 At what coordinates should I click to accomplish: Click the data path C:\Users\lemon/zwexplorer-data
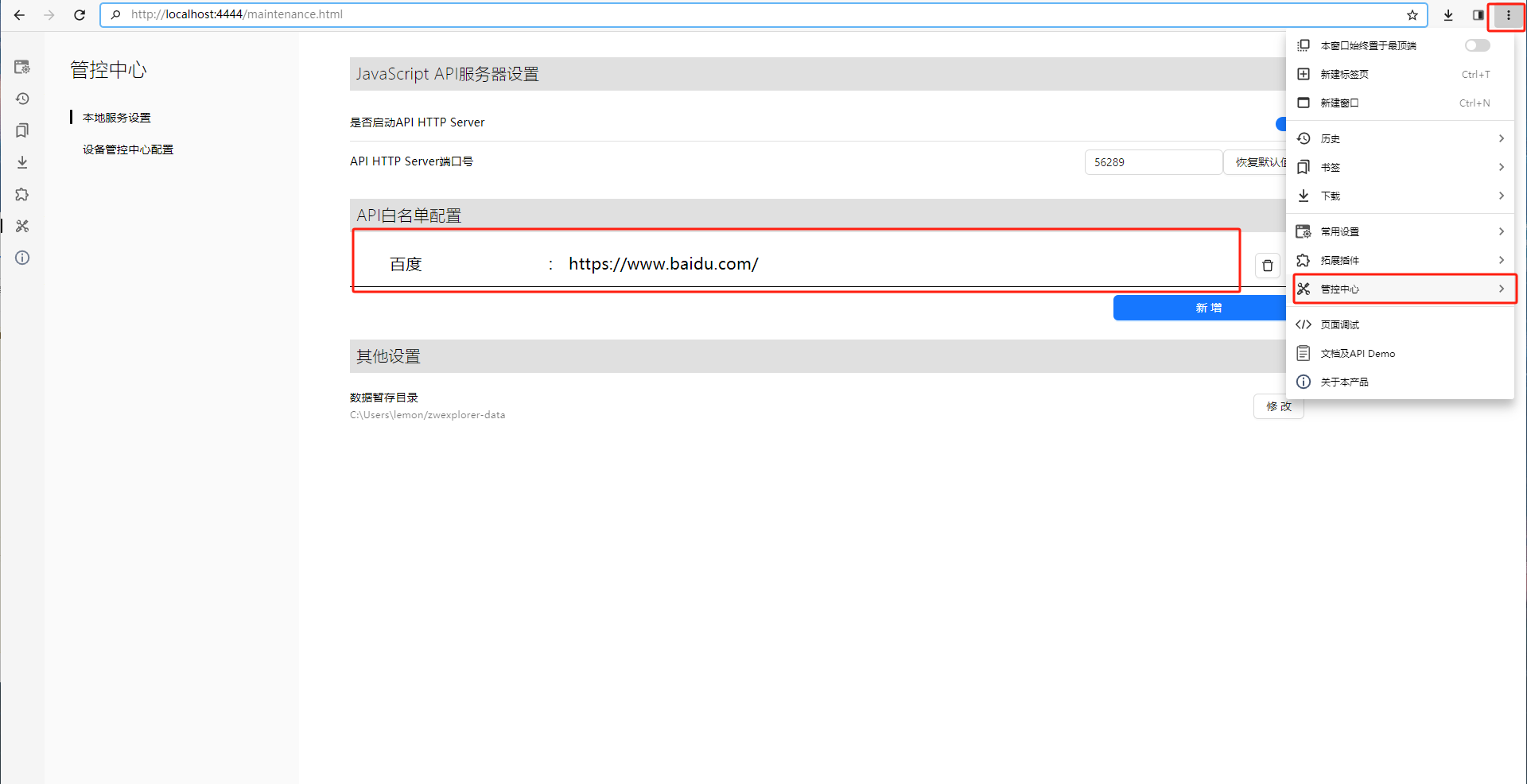pyautogui.click(x=428, y=415)
